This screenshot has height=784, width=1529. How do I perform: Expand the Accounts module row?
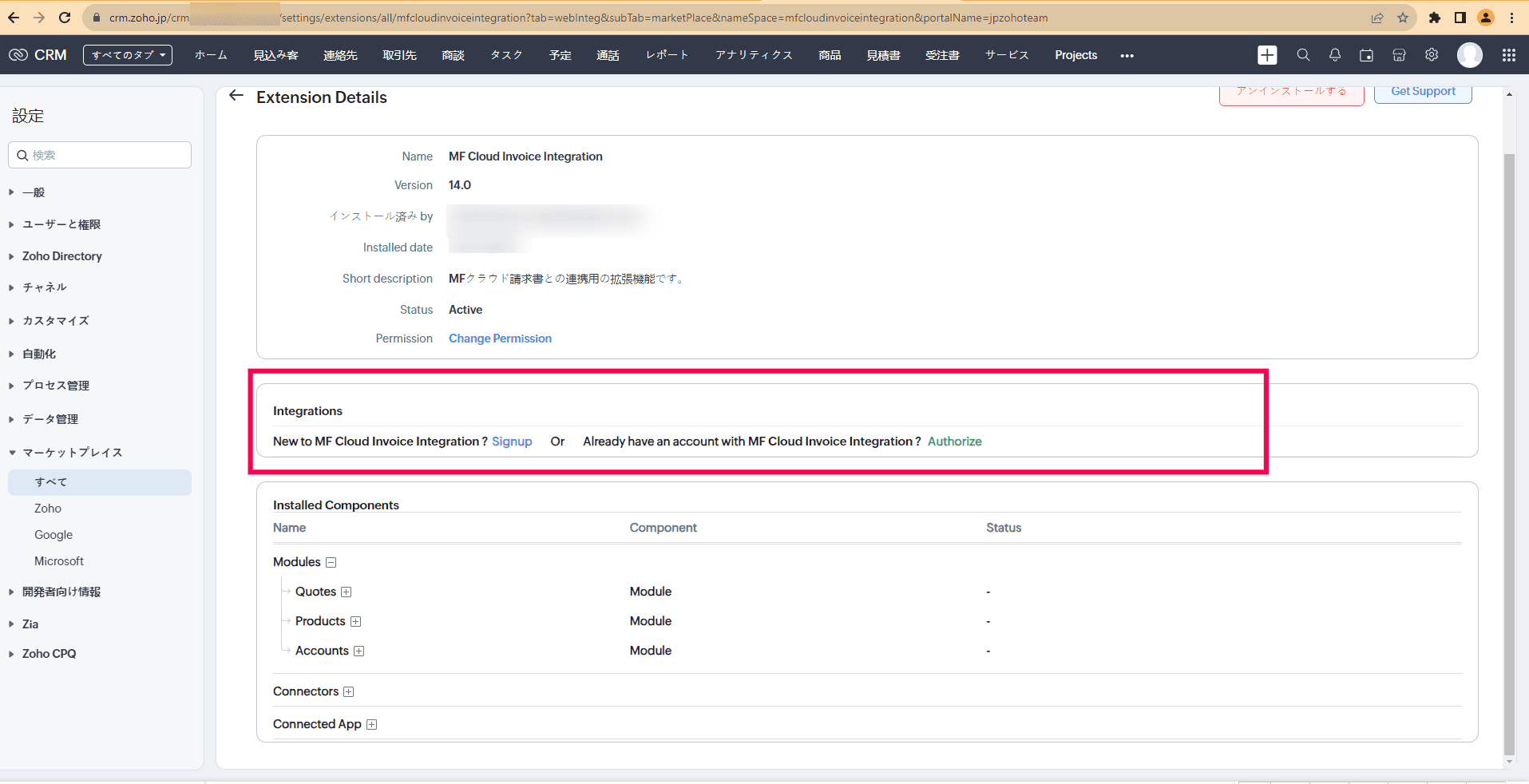[359, 651]
